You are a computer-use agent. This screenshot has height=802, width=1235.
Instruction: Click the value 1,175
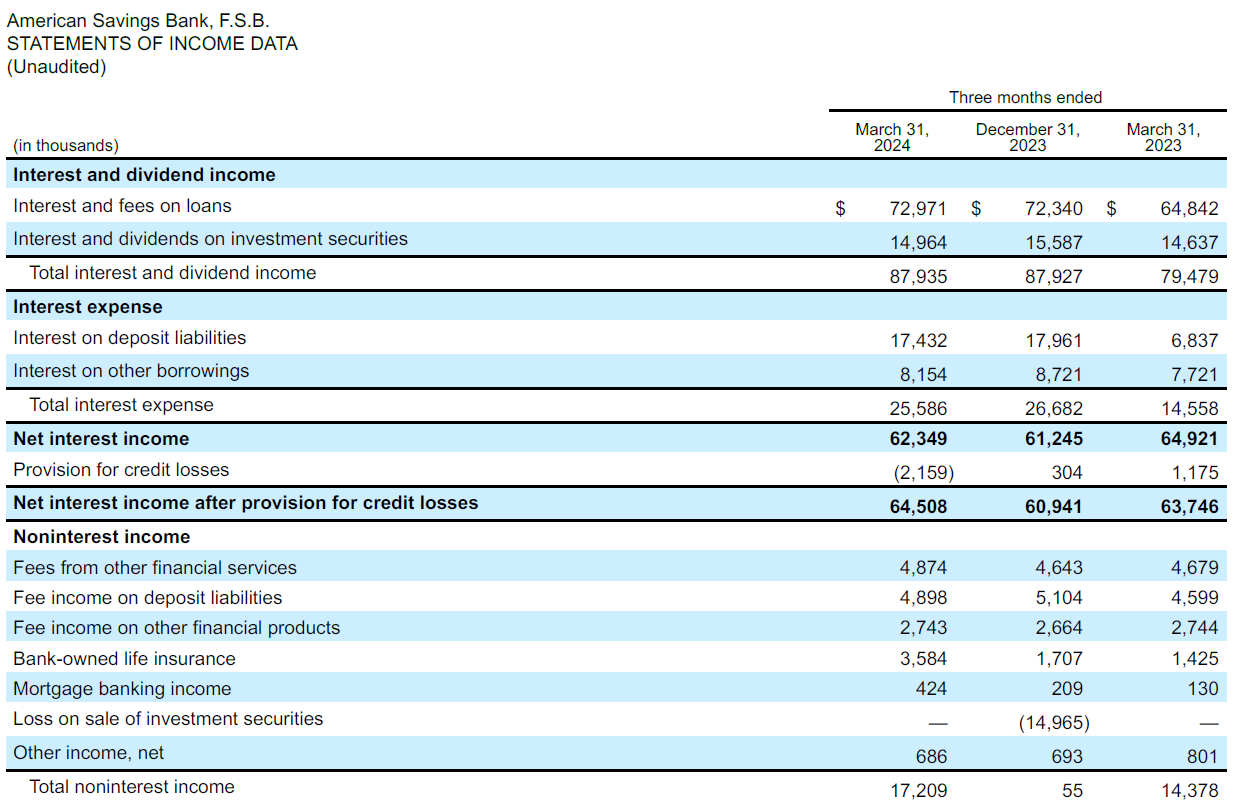1195,473
